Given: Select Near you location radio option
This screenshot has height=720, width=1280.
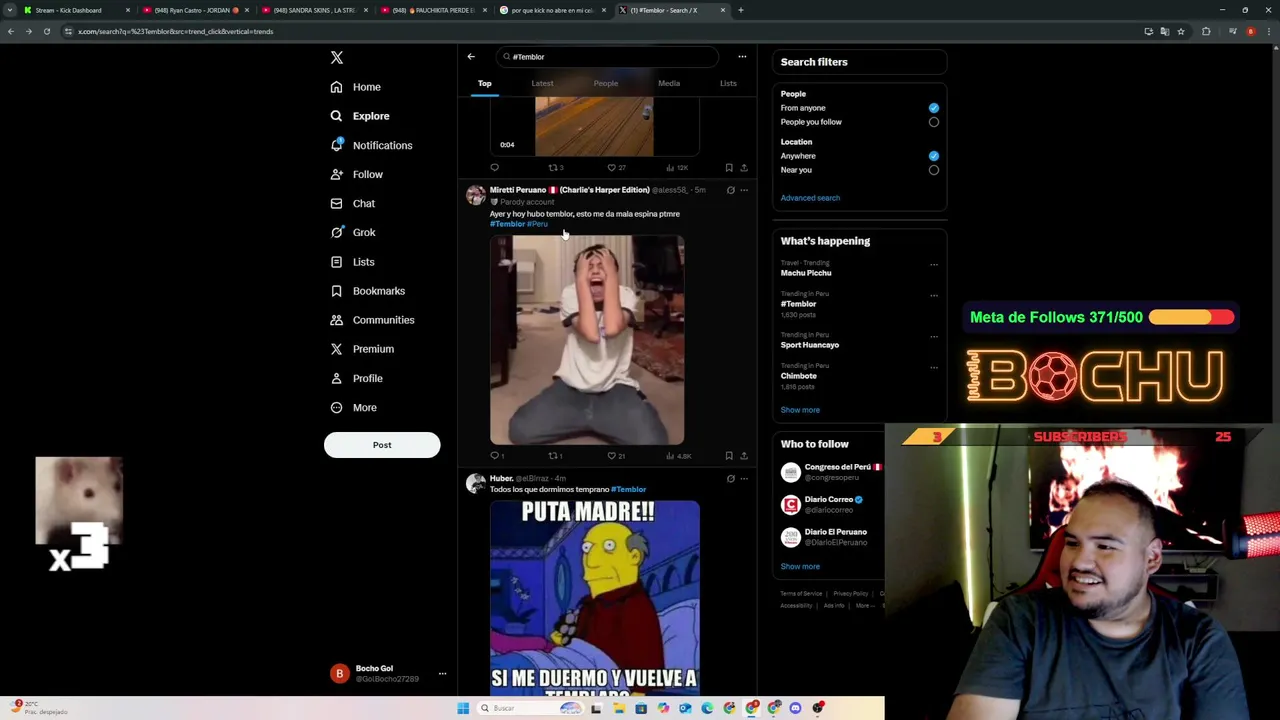Looking at the screenshot, I should 934,170.
